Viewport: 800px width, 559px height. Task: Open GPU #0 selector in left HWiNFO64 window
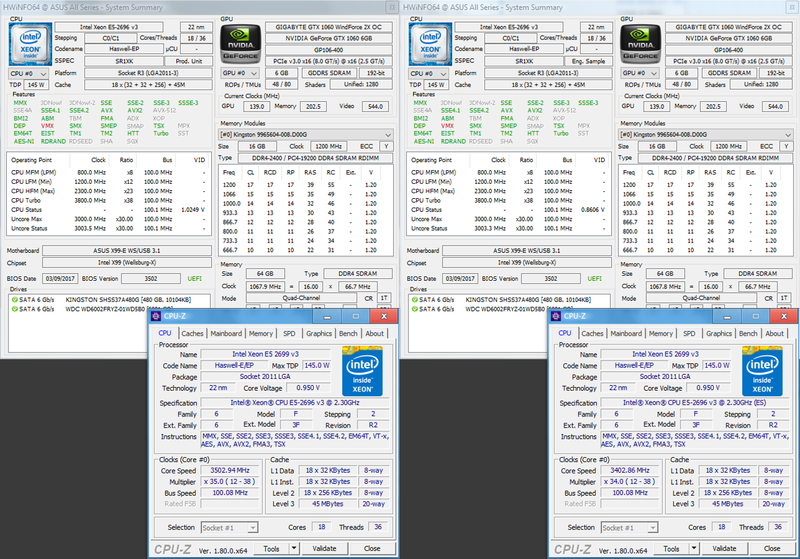(240, 73)
